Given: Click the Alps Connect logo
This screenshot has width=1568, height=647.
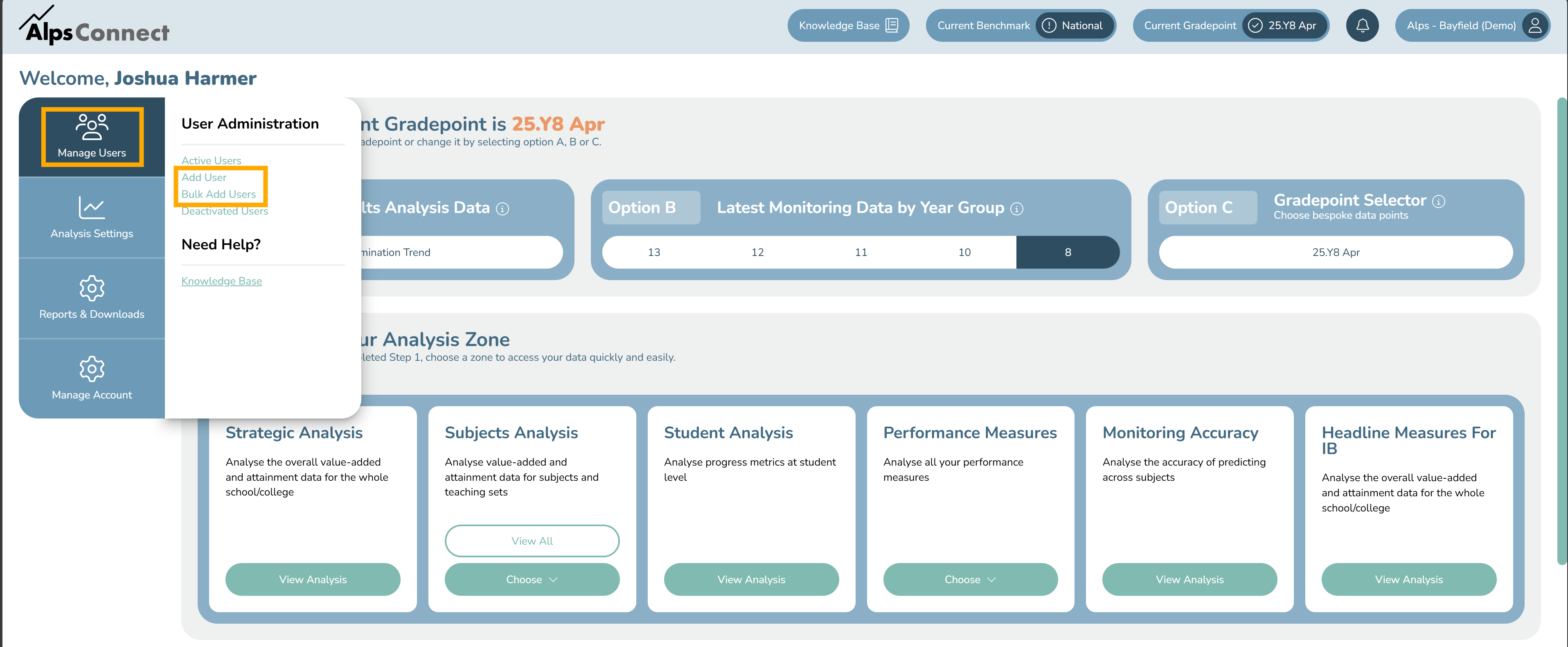Looking at the screenshot, I should point(95,25).
